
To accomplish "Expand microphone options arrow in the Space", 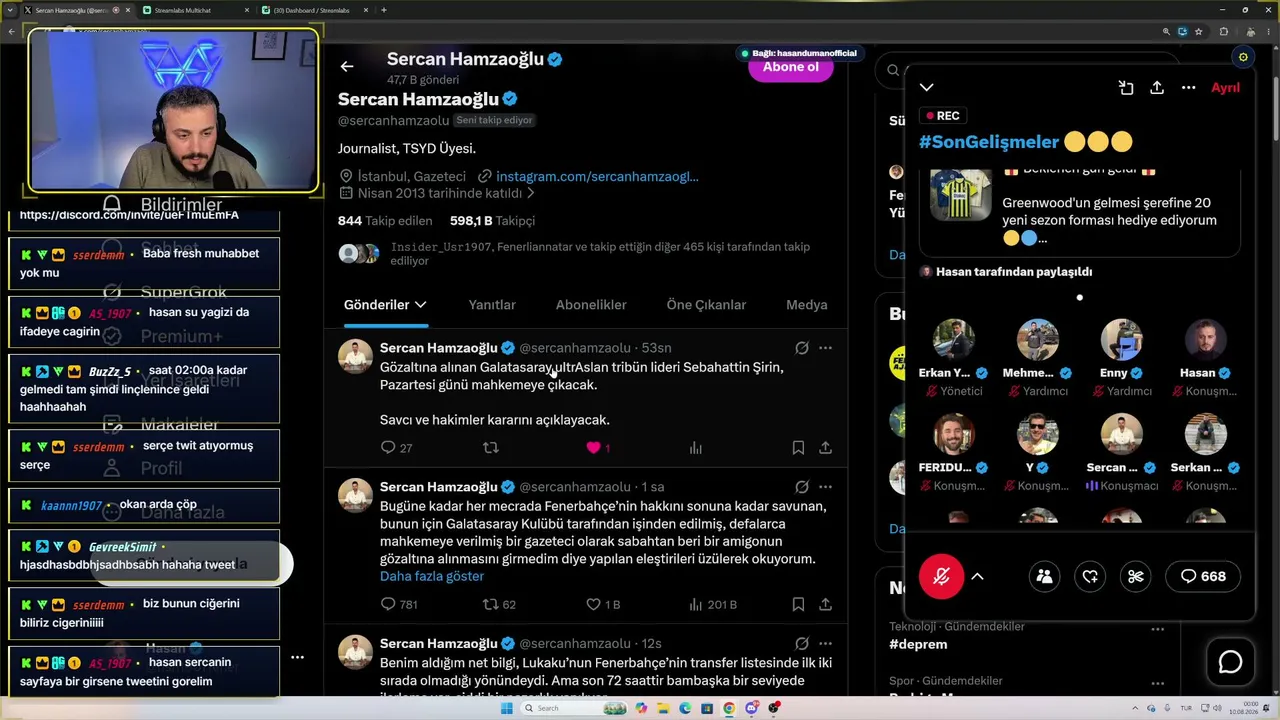I will [977, 576].
